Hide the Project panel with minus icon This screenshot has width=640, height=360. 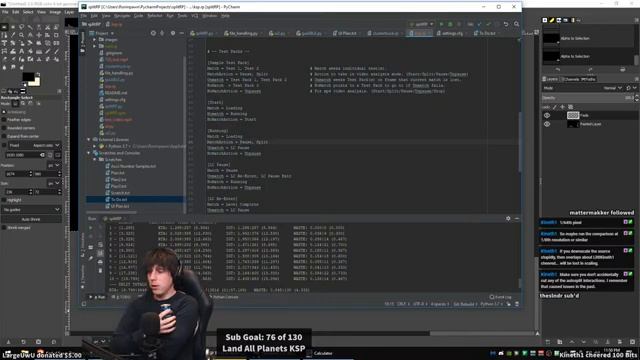[x=182, y=33]
